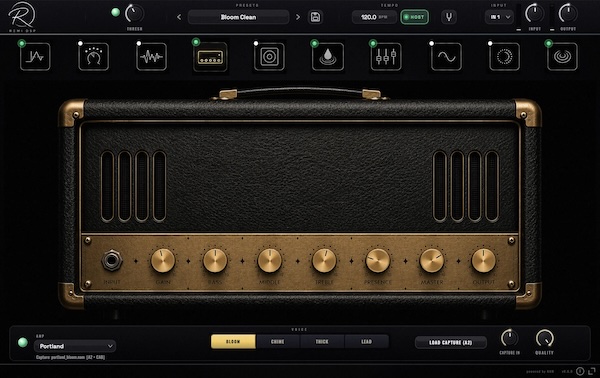Viewport: 600px width, 378px height.
Task: Click the BASS knob on the amp
Action: [215, 261]
